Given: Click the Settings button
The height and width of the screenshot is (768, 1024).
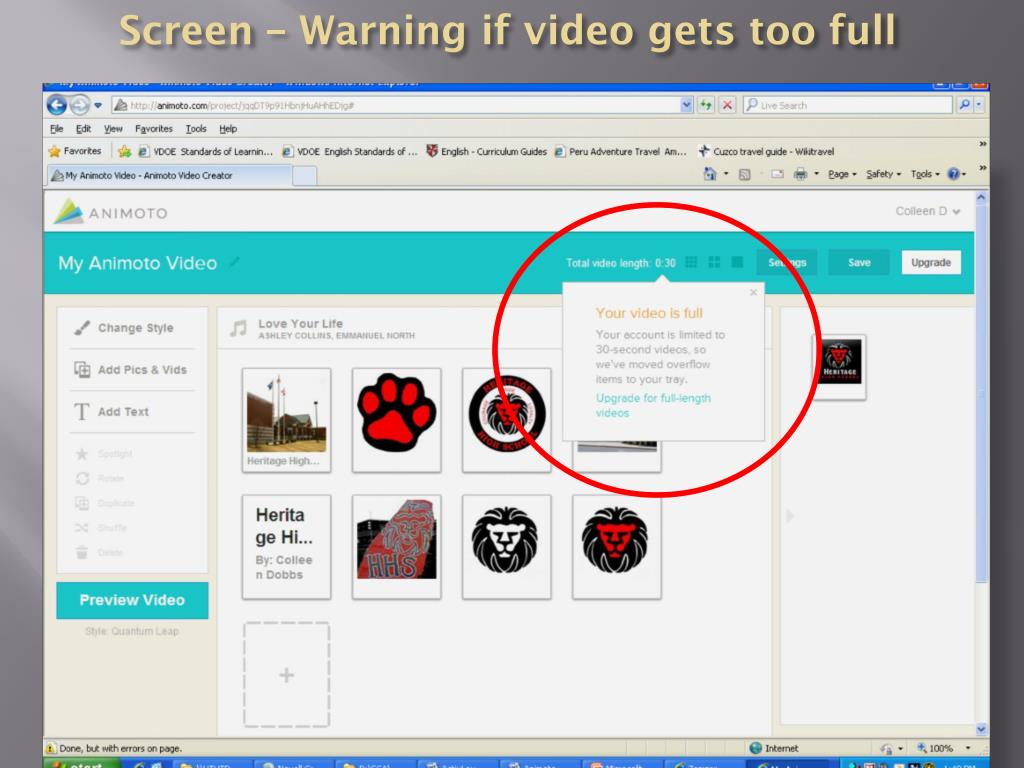Looking at the screenshot, I should coord(787,263).
